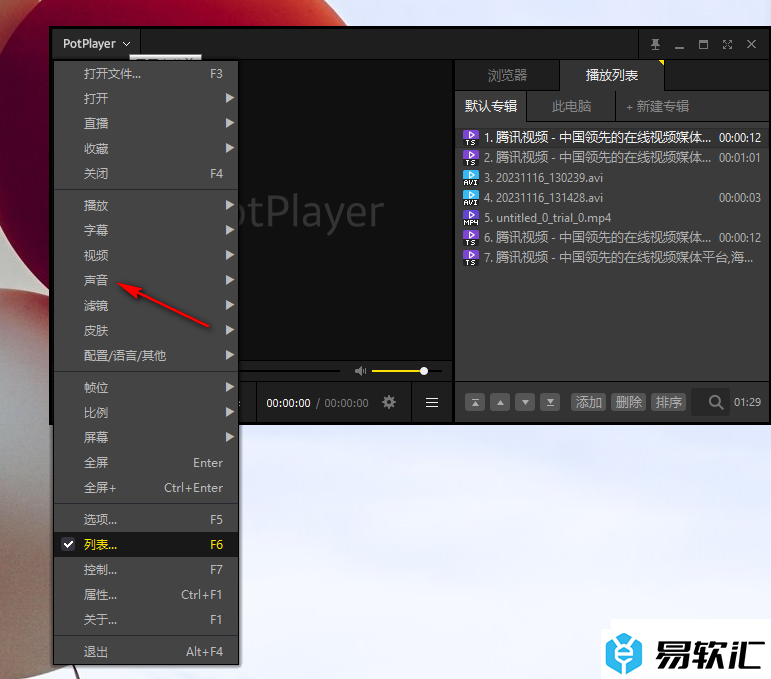This screenshot has width=771, height=679.
Task: Choose 退出 Alt+F4 to exit
Action: point(146,652)
